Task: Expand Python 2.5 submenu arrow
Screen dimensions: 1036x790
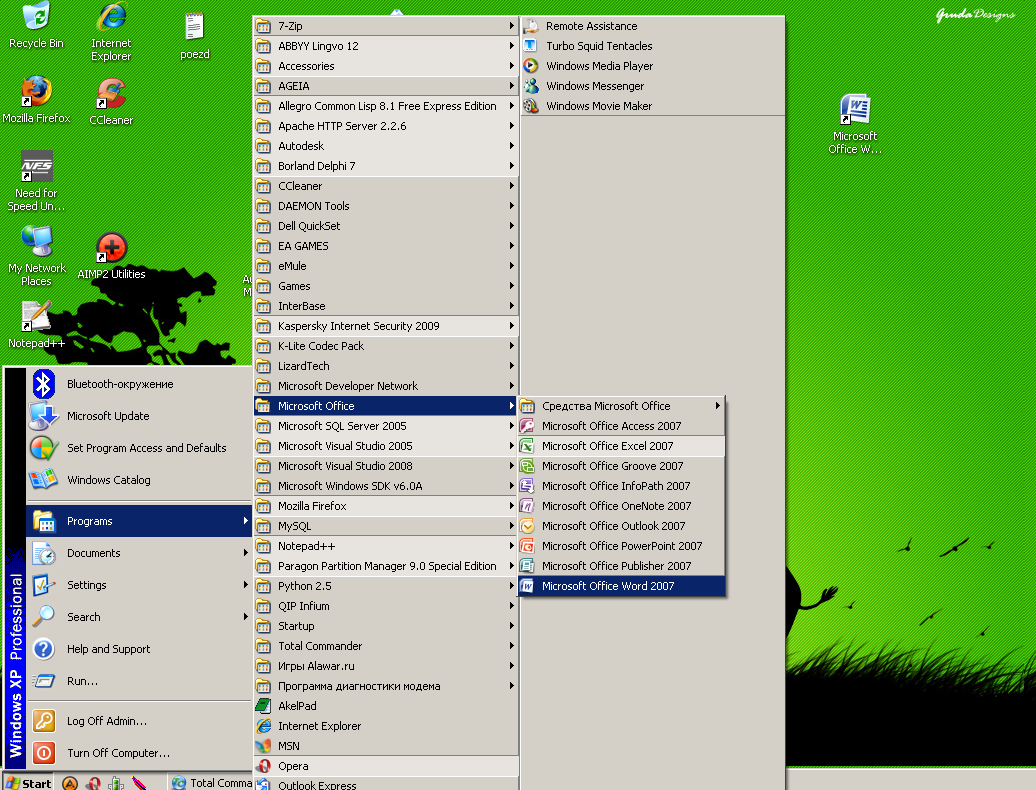Action: pyautogui.click(x=511, y=586)
